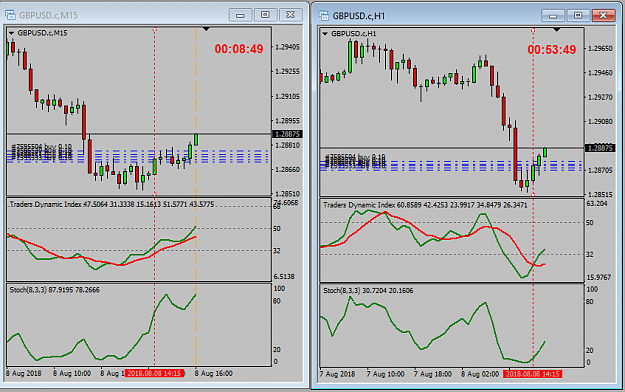
Task: Click the 8 Aug 02:00 time axis label in H1
Action: click(x=480, y=374)
